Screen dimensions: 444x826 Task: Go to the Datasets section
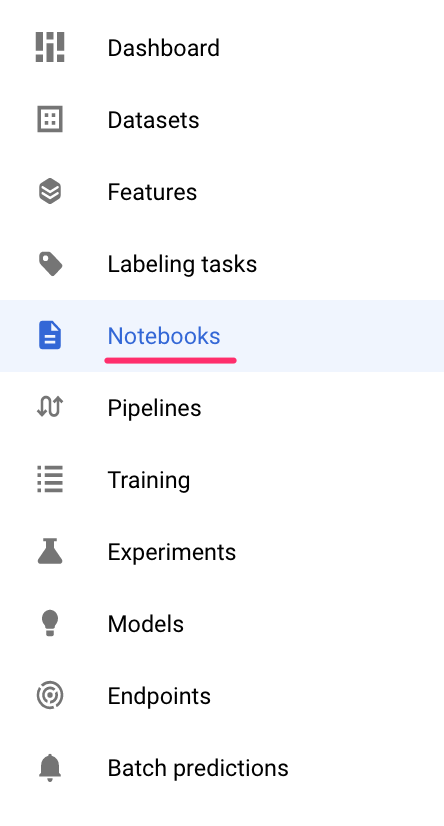pos(222,120)
